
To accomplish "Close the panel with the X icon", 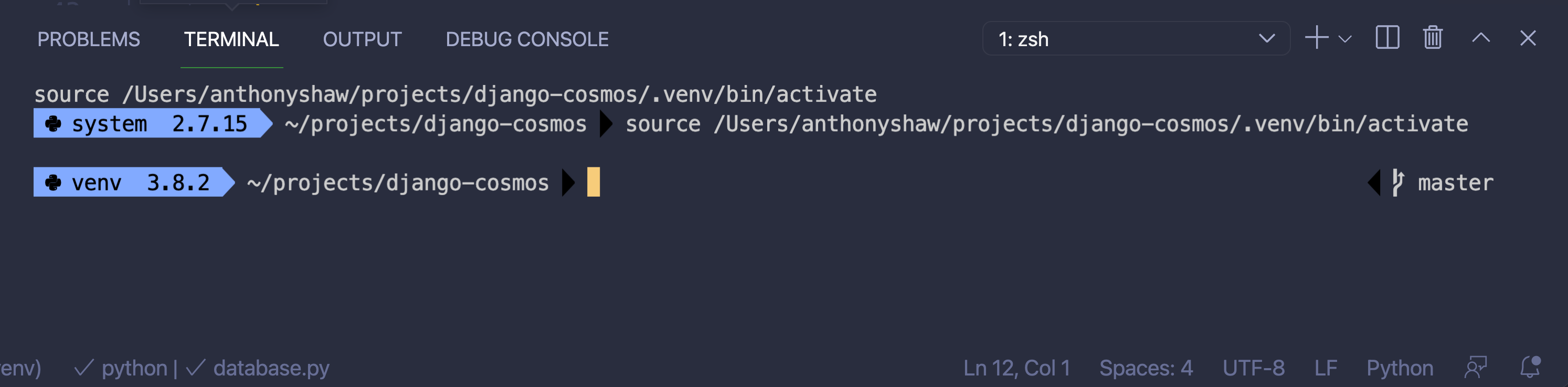I will (1528, 38).
